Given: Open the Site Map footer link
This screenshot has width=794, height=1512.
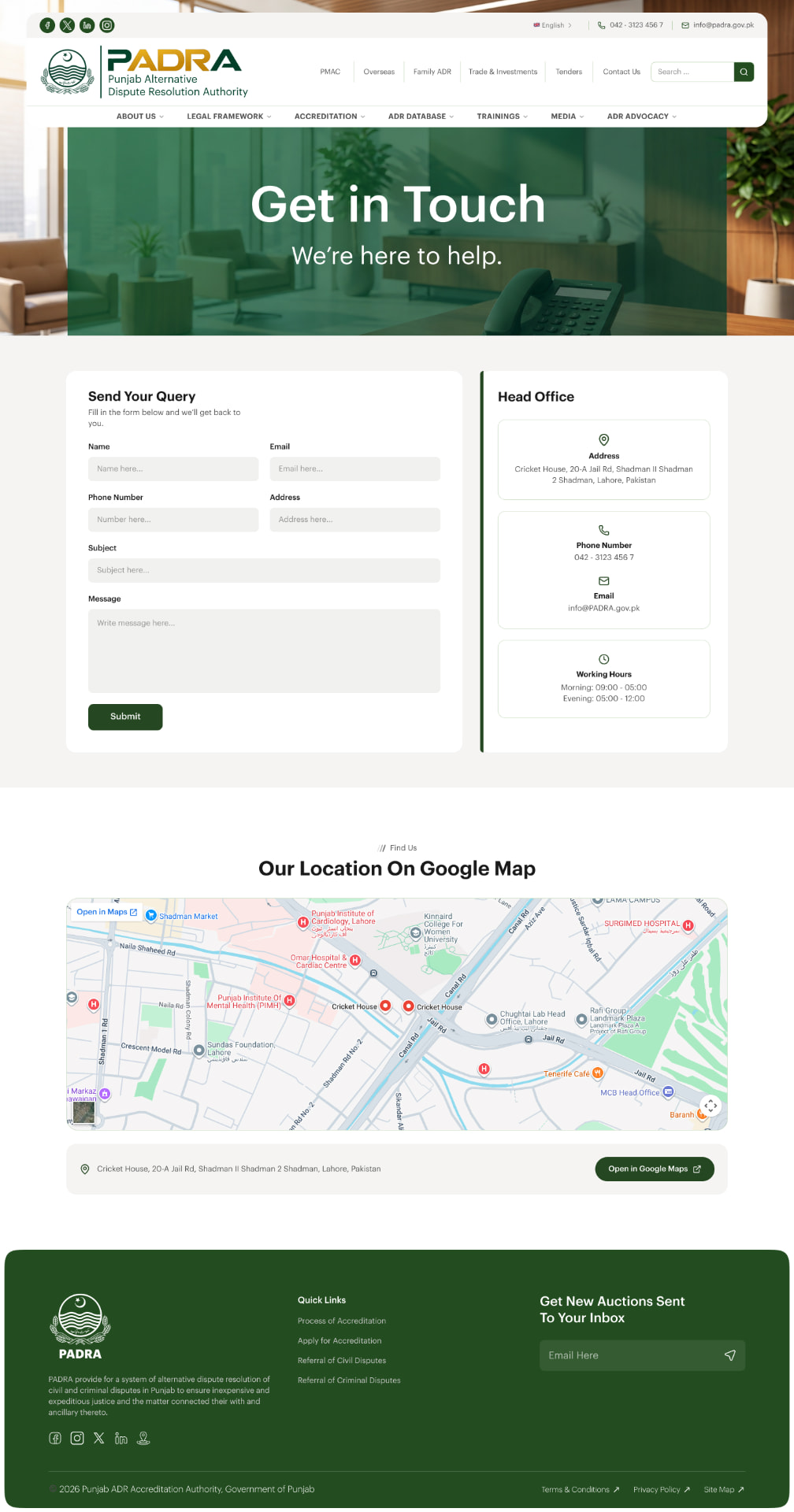Looking at the screenshot, I should (x=724, y=1490).
